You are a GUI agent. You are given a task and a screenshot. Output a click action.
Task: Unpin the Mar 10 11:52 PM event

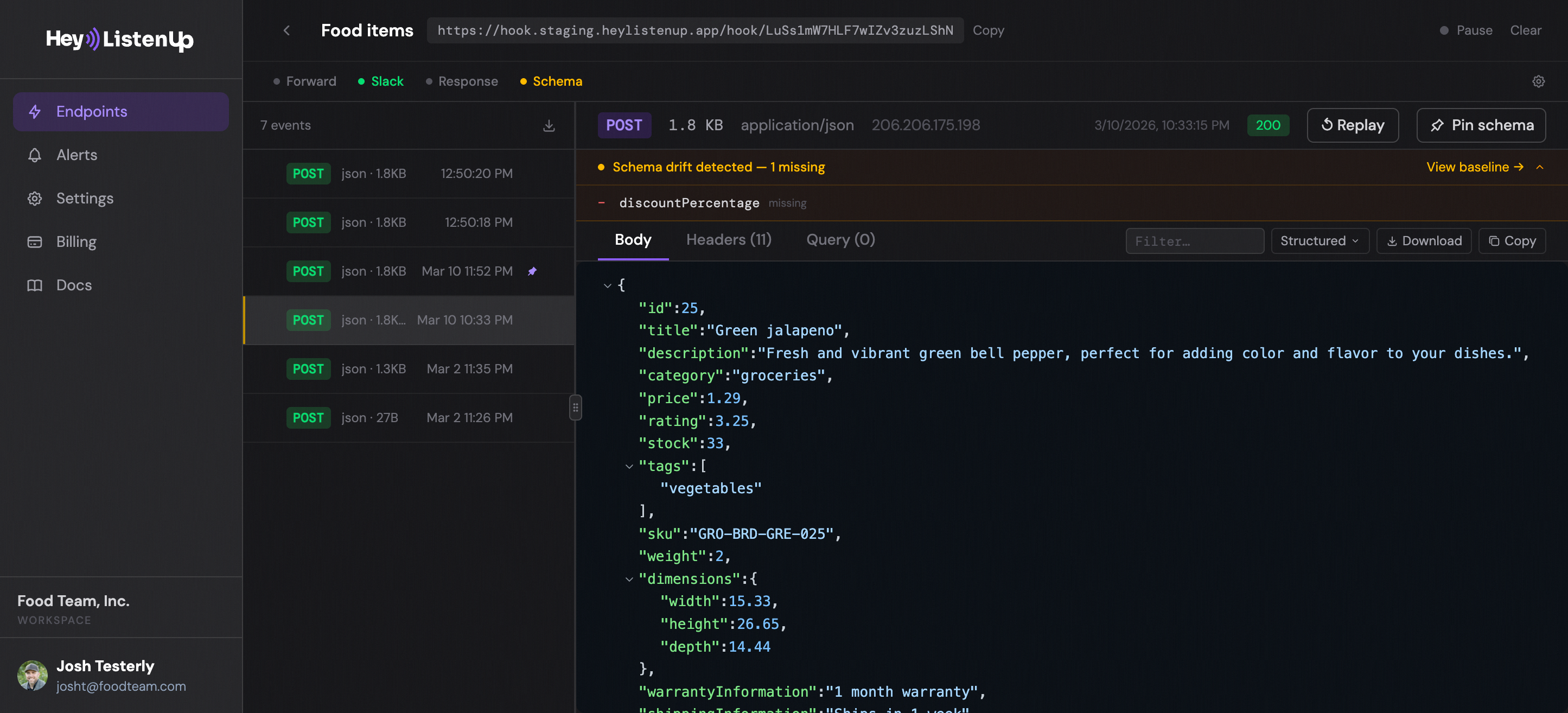coord(533,271)
